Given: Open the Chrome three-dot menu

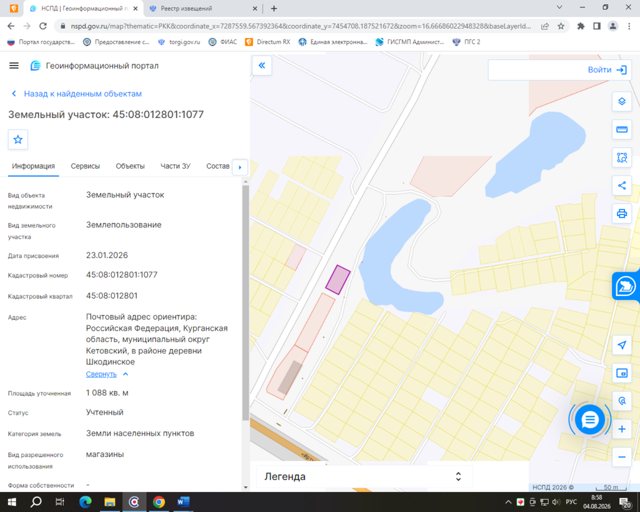Looking at the screenshot, I should click(x=629, y=26).
